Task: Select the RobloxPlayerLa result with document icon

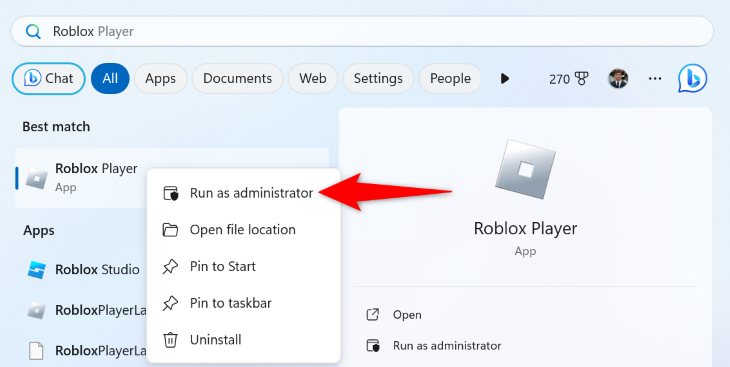Action: click(x=84, y=351)
